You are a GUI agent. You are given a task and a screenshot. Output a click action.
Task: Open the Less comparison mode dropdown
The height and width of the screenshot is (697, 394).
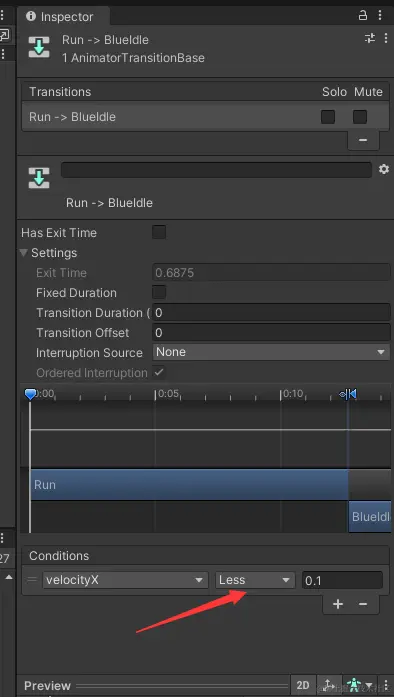[255, 580]
